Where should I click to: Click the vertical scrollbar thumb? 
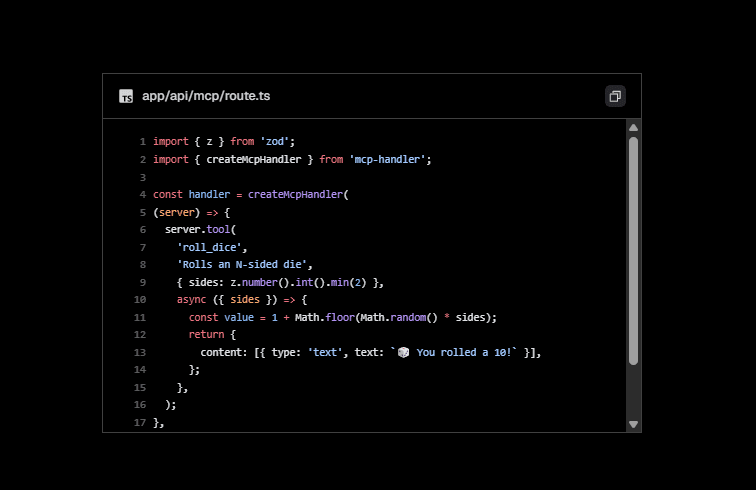click(634, 251)
